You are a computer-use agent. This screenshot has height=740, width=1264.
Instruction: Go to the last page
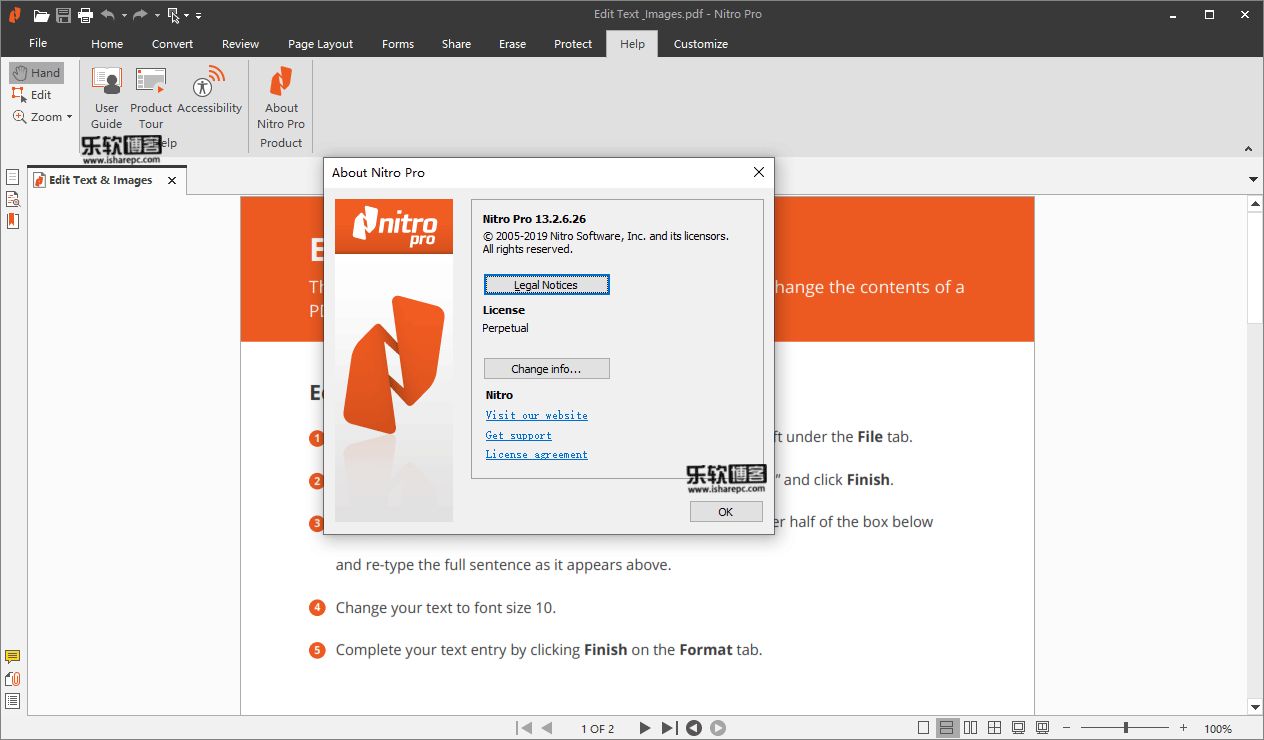tap(669, 728)
